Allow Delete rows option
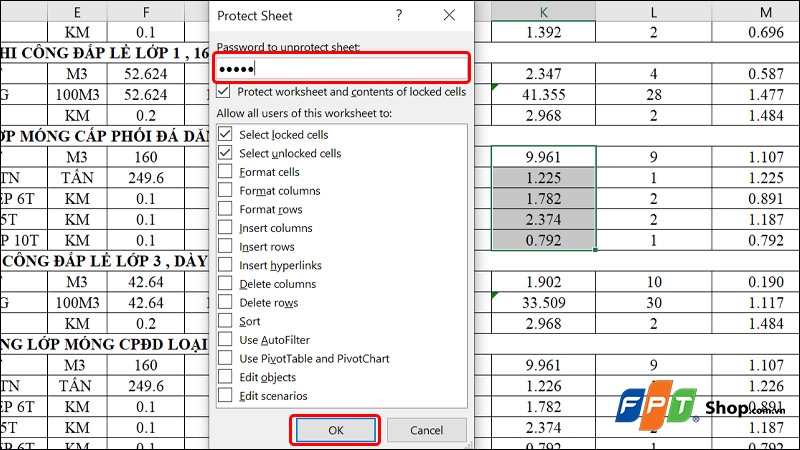 tap(225, 302)
